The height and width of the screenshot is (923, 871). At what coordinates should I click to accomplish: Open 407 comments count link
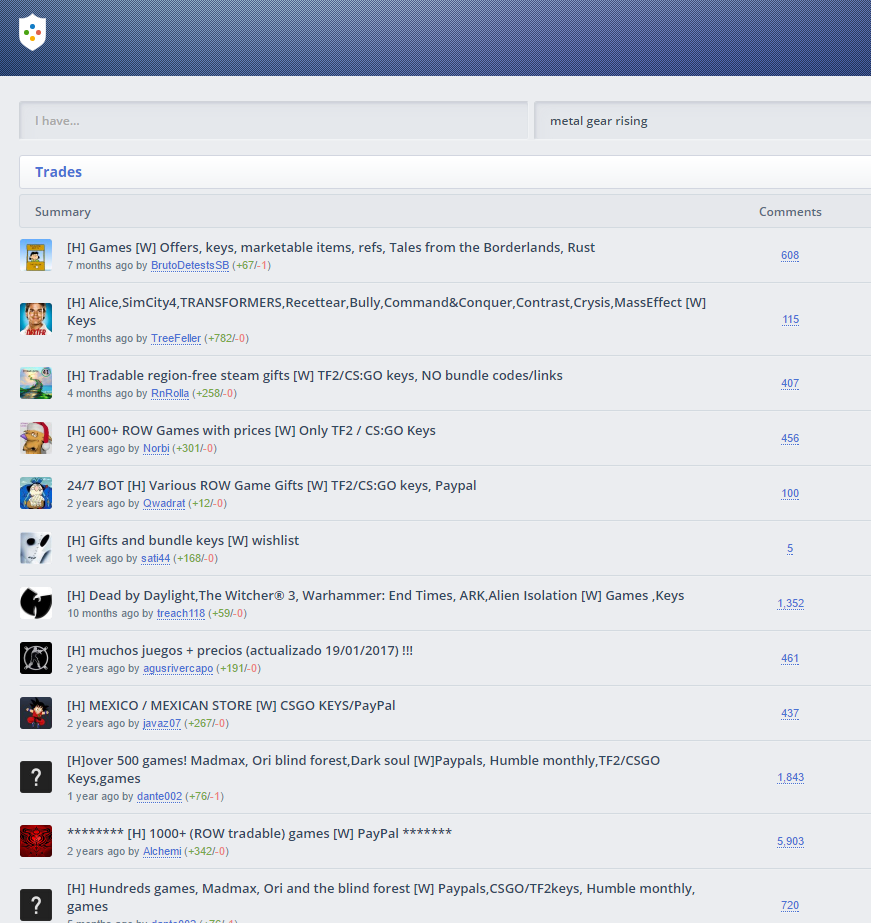[x=790, y=383]
